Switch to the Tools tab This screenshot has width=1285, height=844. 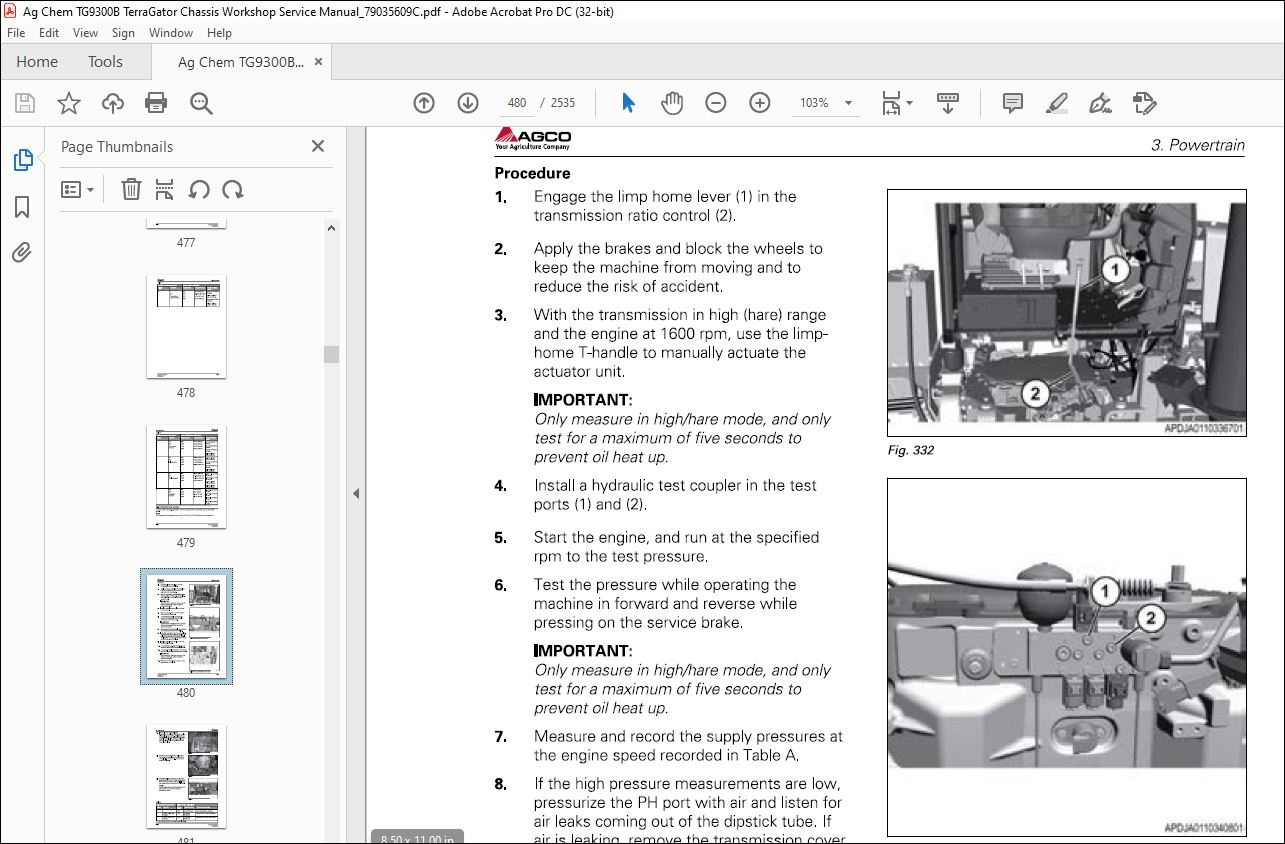[x=105, y=62]
